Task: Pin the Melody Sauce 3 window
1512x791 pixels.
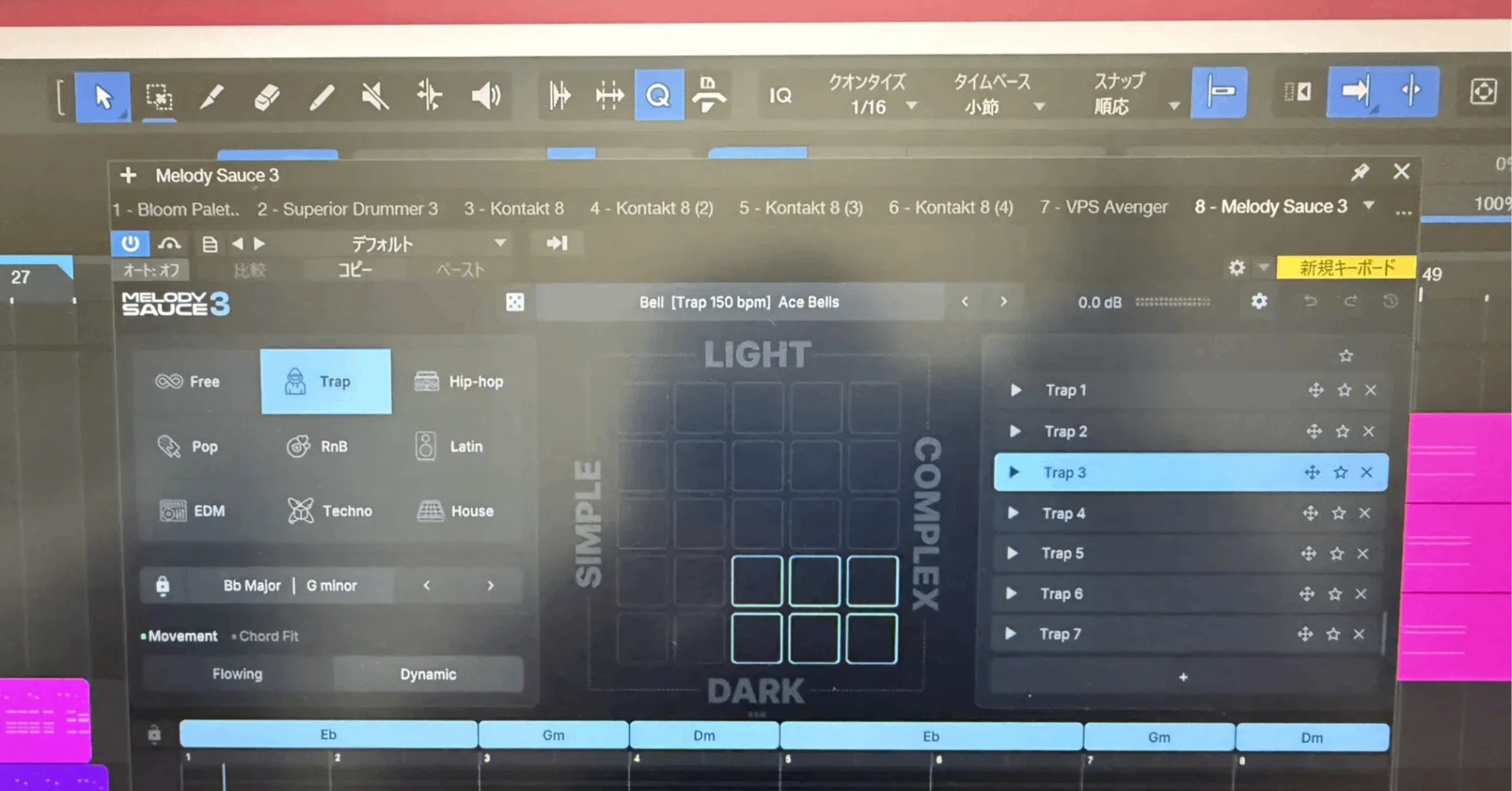Action: (x=1360, y=172)
